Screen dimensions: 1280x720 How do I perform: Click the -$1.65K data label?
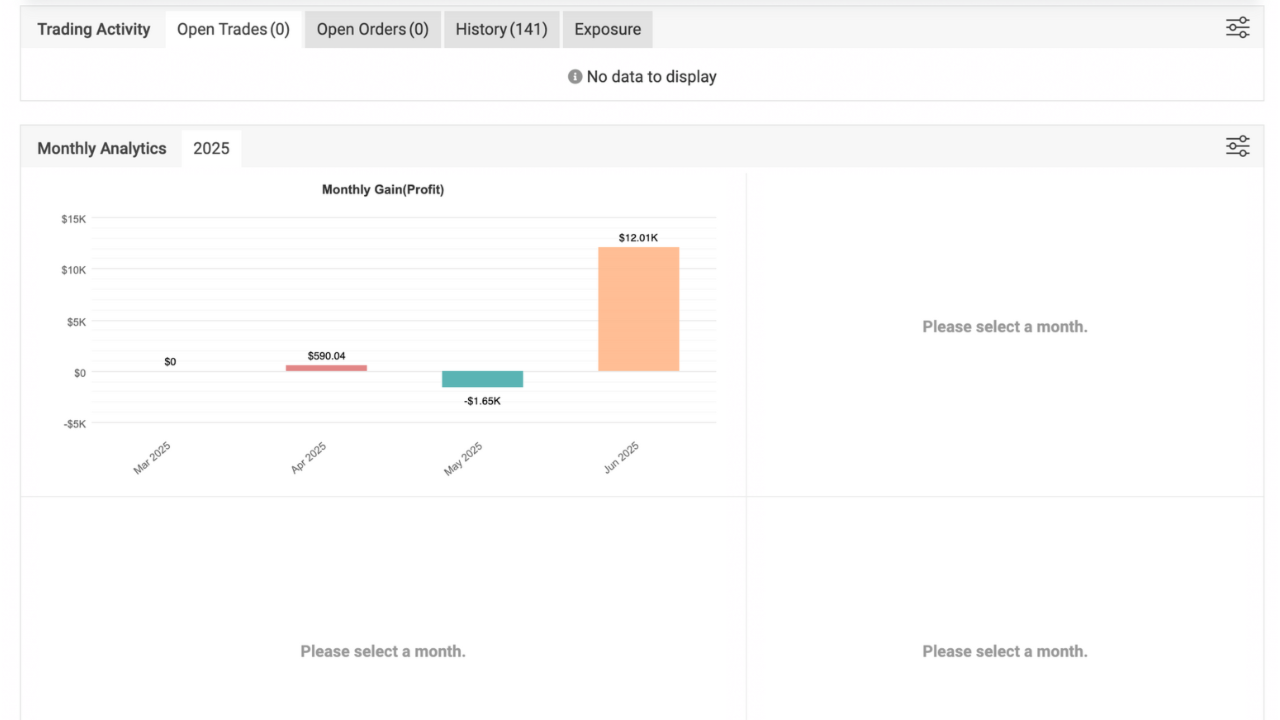482,401
